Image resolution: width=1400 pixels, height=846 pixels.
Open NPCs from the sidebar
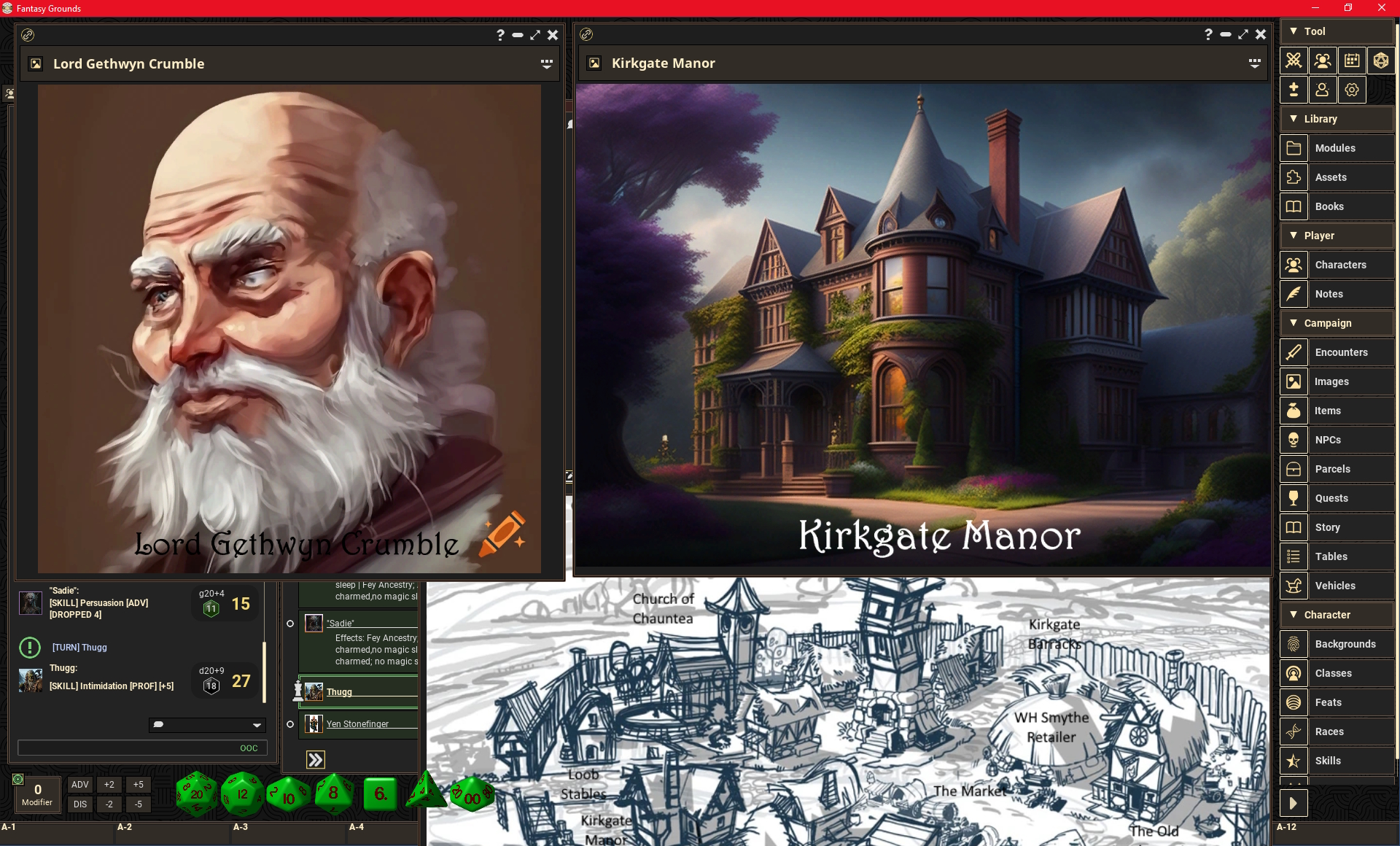coord(1328,440)
